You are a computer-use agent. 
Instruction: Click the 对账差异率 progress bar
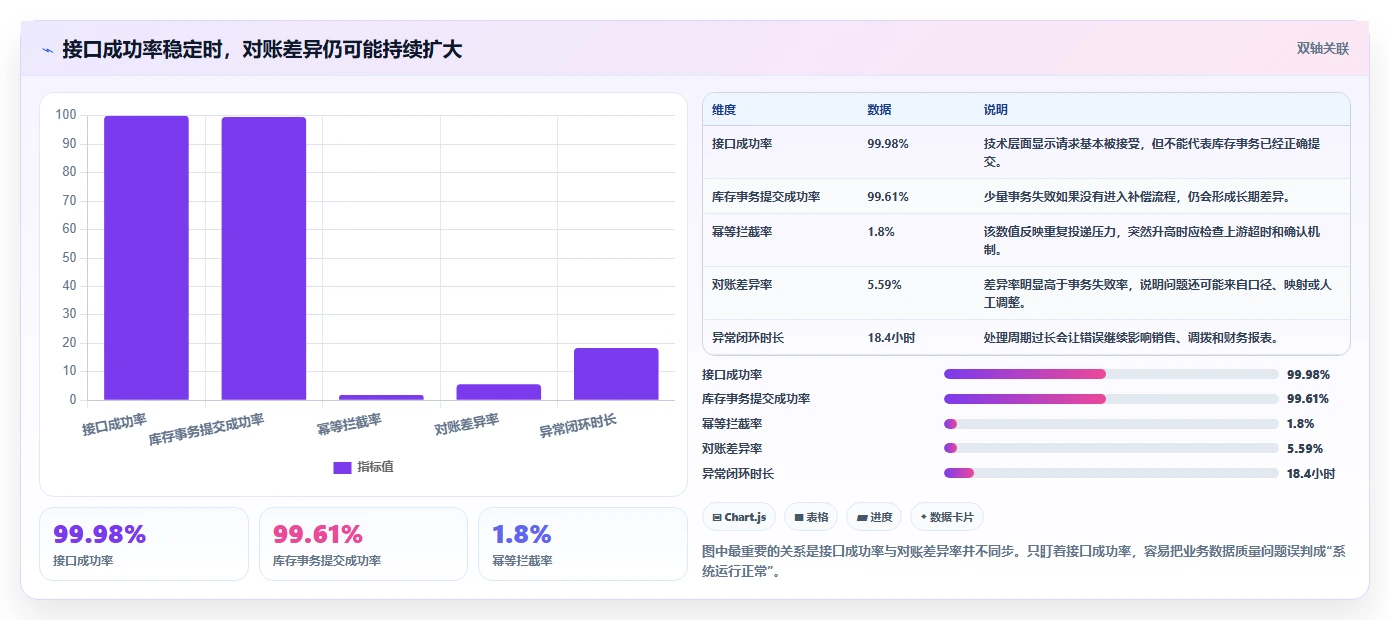1111,449
